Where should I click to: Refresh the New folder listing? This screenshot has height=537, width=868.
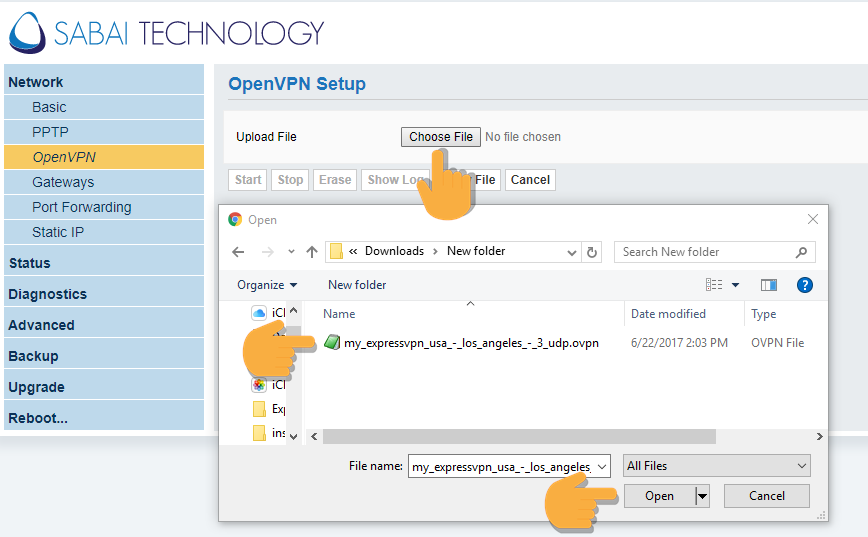click(592, 252)
